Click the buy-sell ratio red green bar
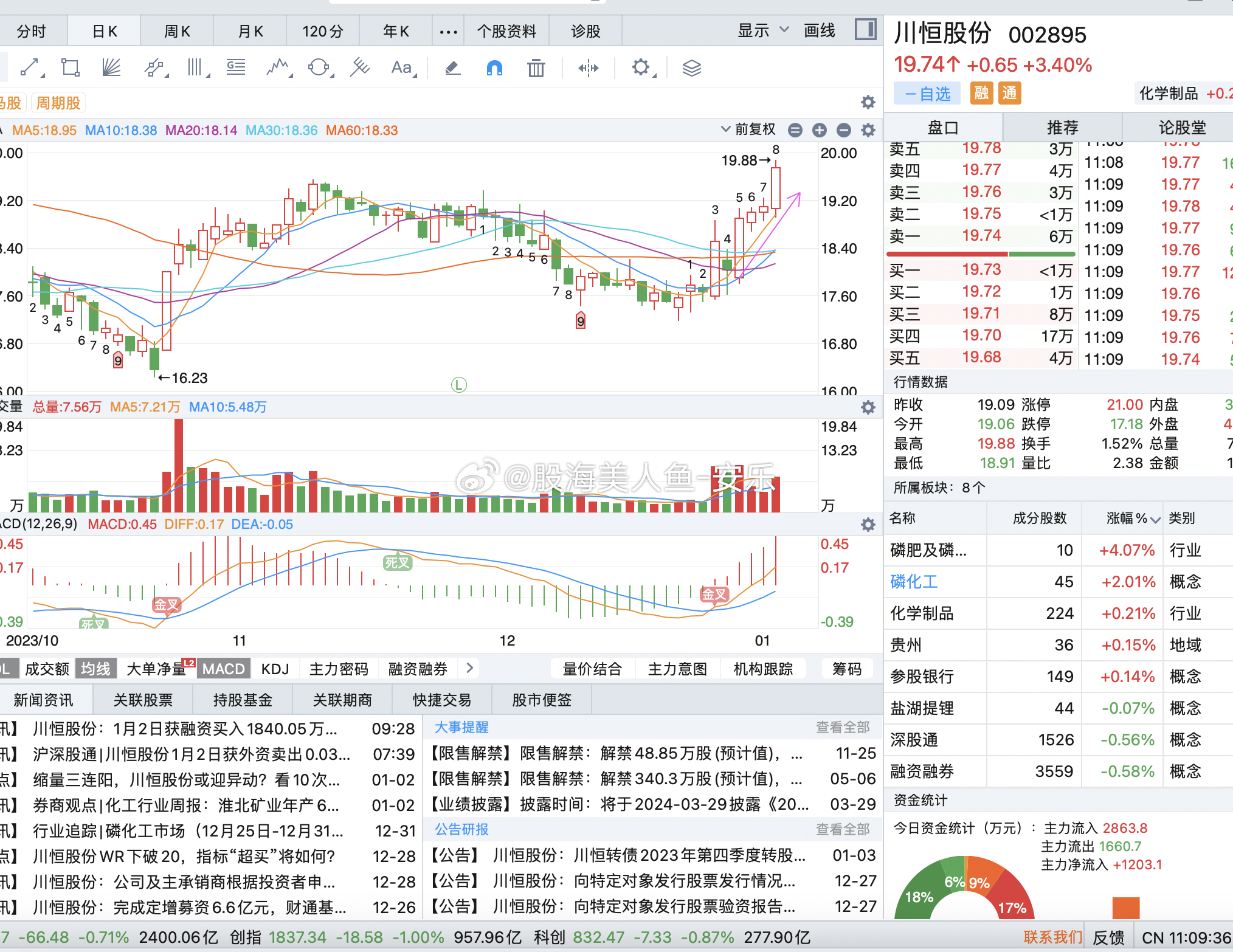 981,254
